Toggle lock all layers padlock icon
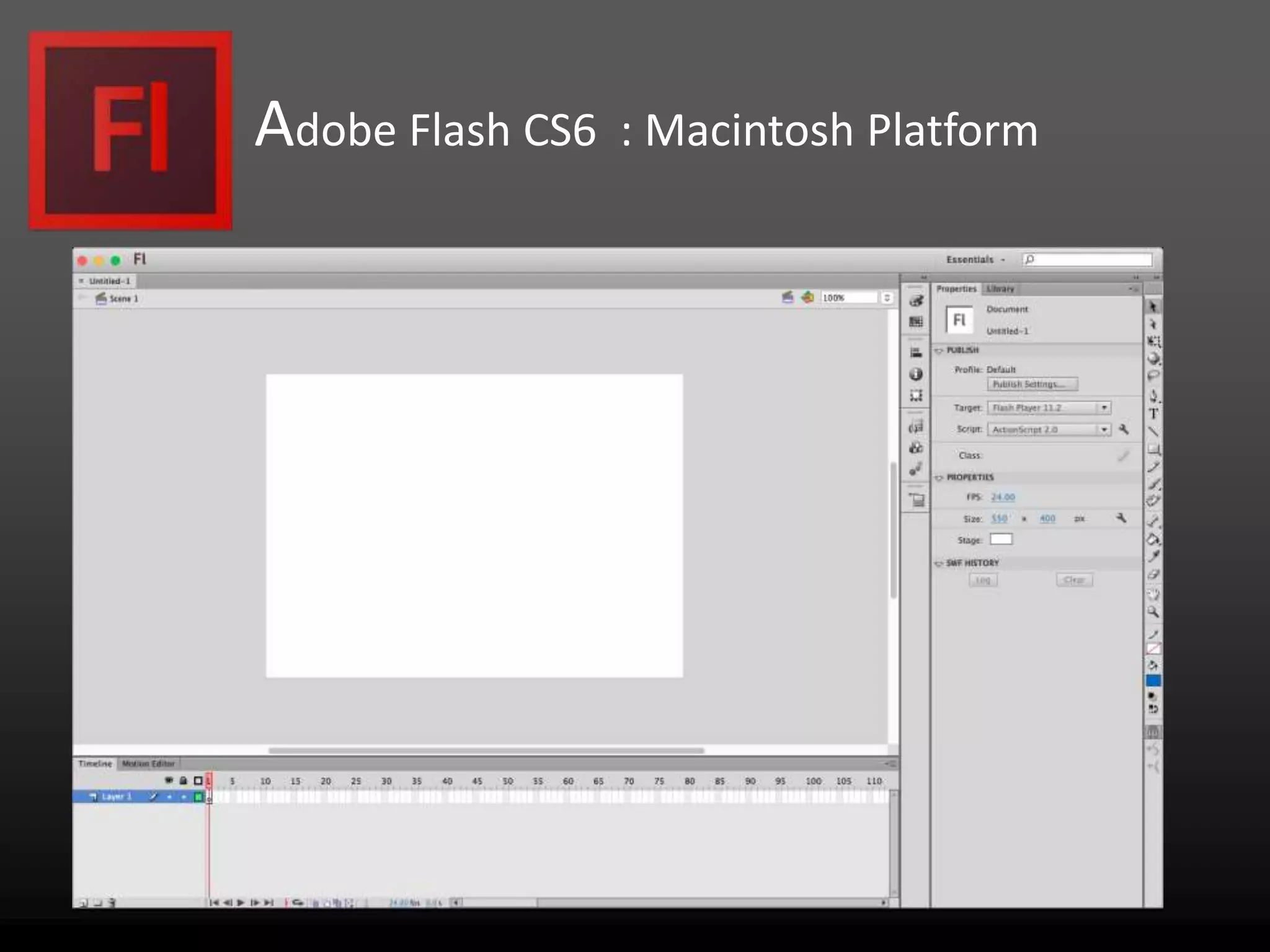Image resolution: width=1270 pixels, height=952 pixels. click(183, 780)
